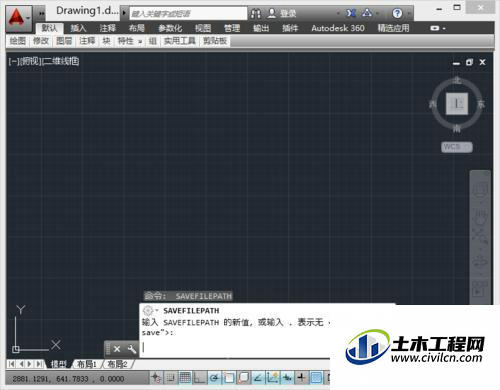
Task: Open the 绘图 panel button
Action: tap(18, 41)
